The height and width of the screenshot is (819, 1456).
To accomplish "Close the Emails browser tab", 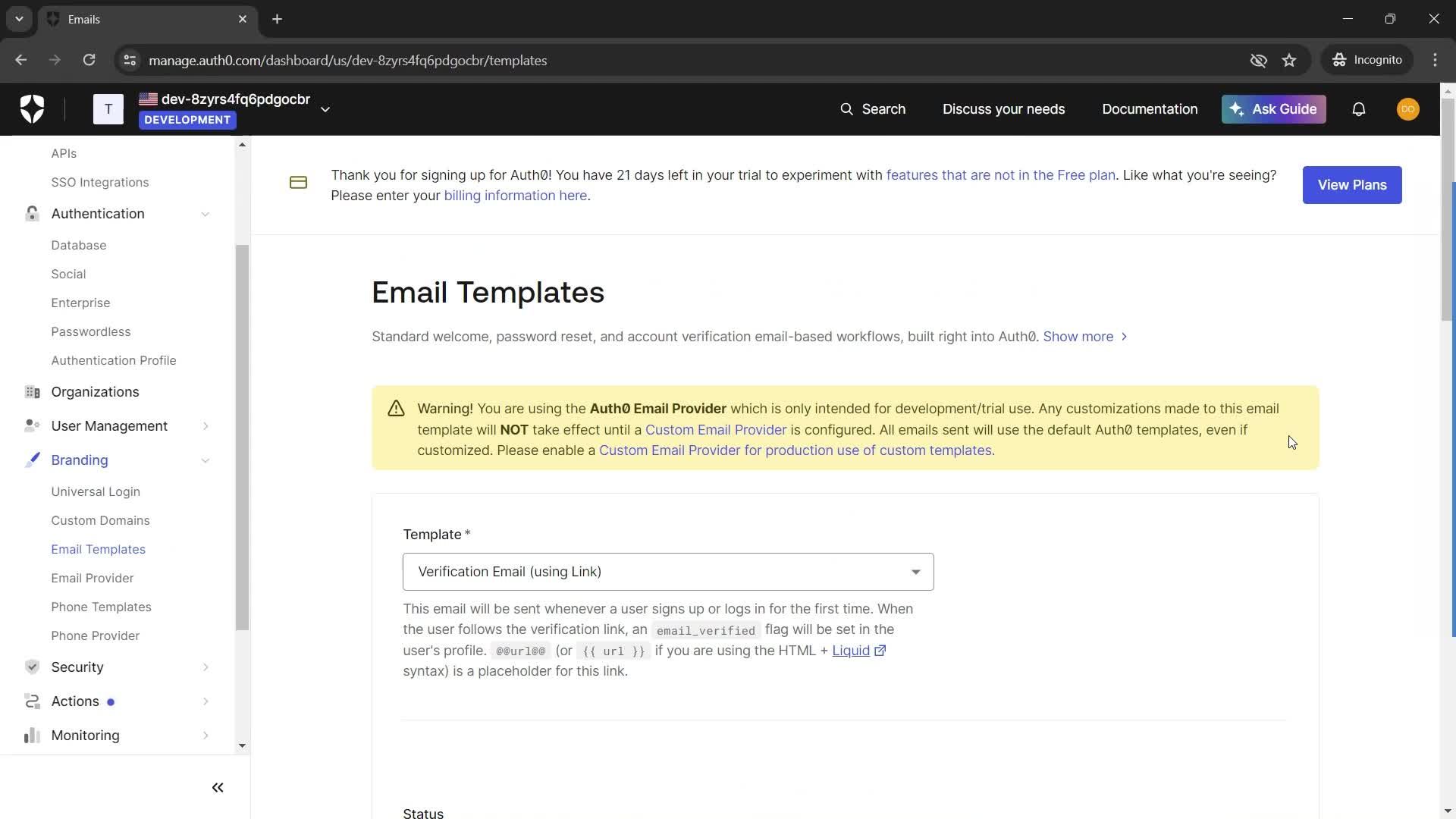I will click(243, 19).
